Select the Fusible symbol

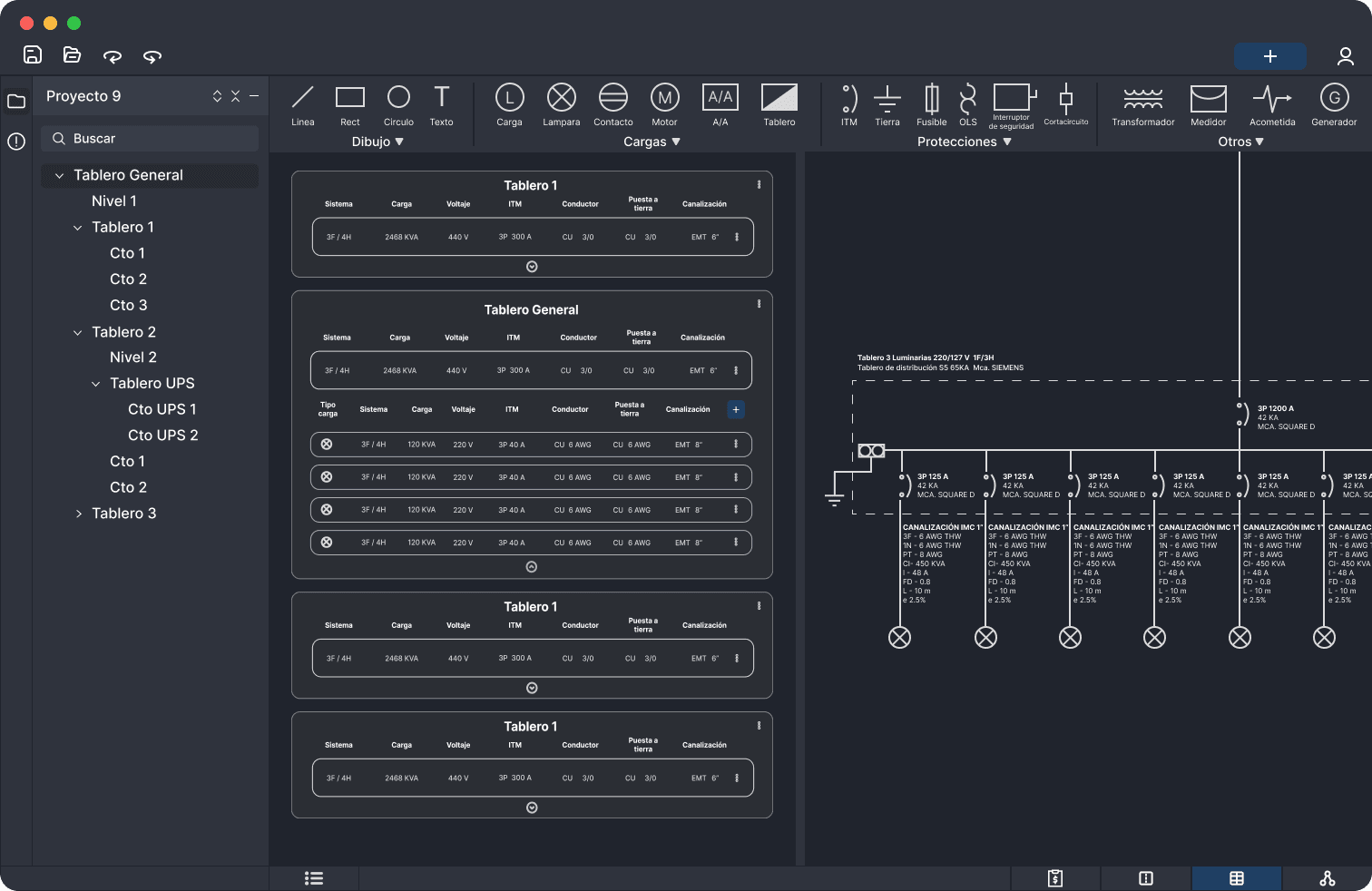932,105
